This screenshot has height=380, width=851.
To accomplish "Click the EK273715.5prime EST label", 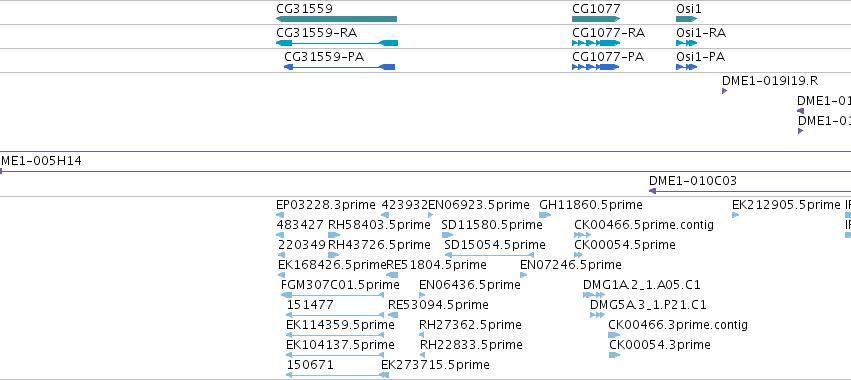I will [435, 364].
